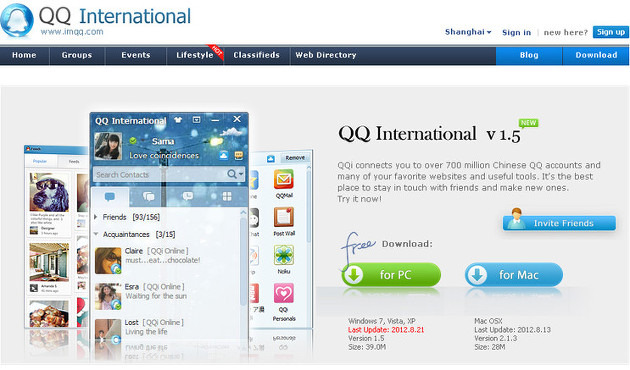The height and width of the screenshot is (370, 630).
Task: Select the recent conversations tab icon
Action: pos(188,196)
